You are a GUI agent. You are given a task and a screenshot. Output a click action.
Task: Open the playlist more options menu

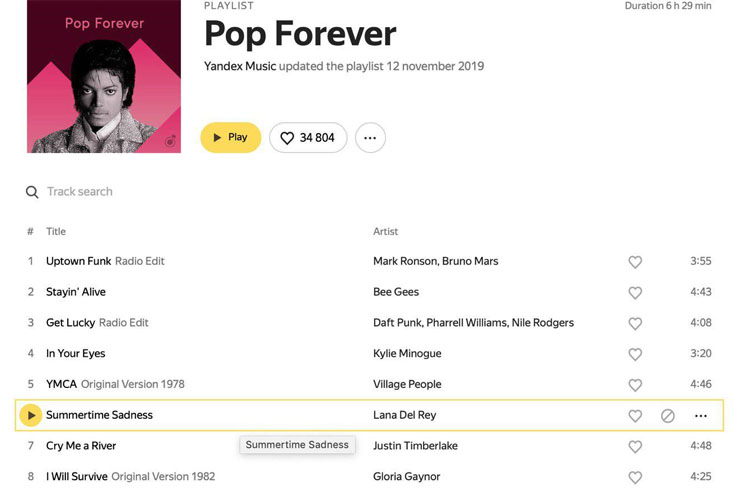(370, 138)
